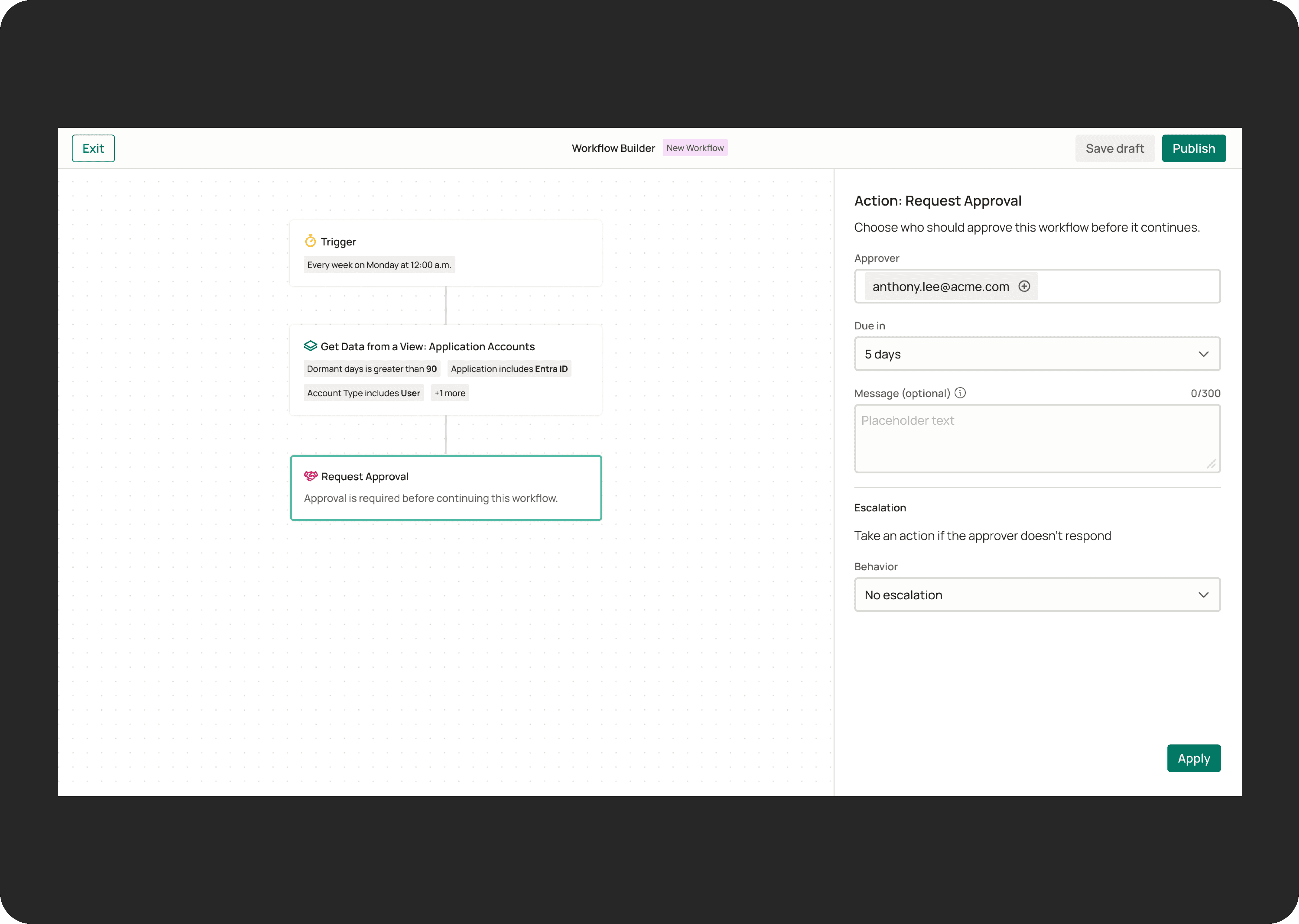Click the Get Data layers icon
This screenshot has height=924, width=1299.
click(x=310, y=346)
